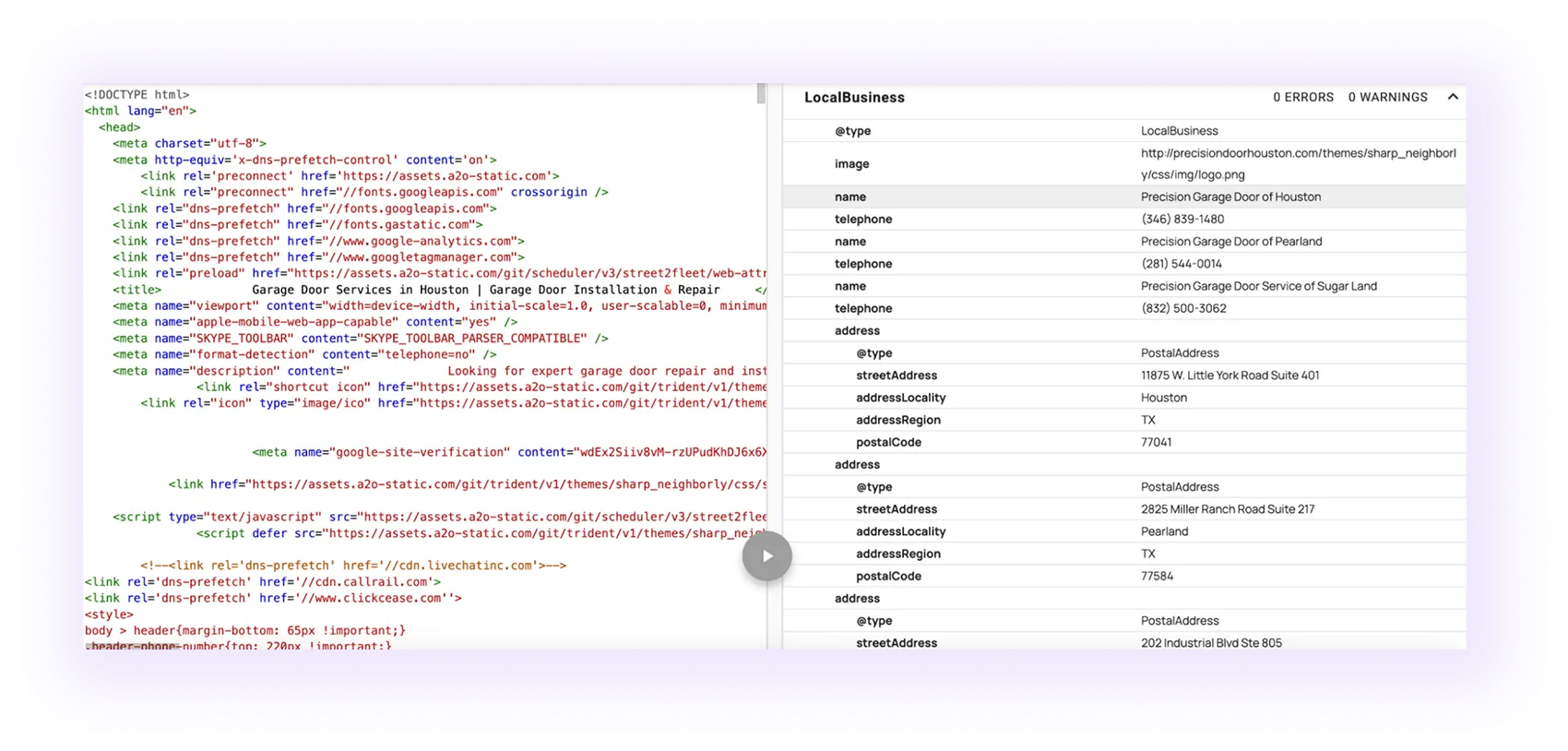Select the telephone (832) 500-3062
Viewport: 1568px width, 751px height.
coord(1183,308)
